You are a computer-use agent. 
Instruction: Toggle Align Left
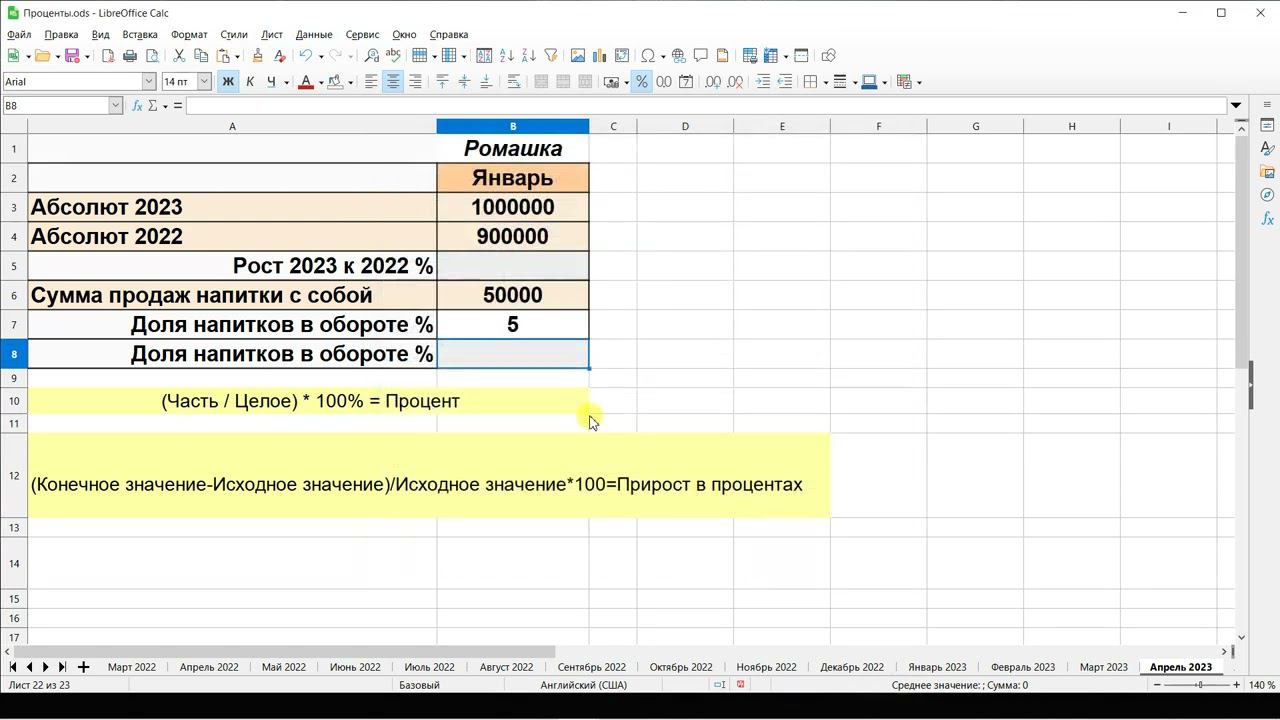(x=371, y=82)
